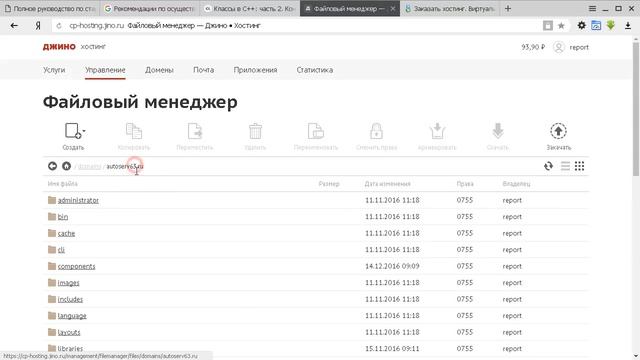Click the Переименовать rename icon
This screenshot has width=640, height=360.
[316, 131]
